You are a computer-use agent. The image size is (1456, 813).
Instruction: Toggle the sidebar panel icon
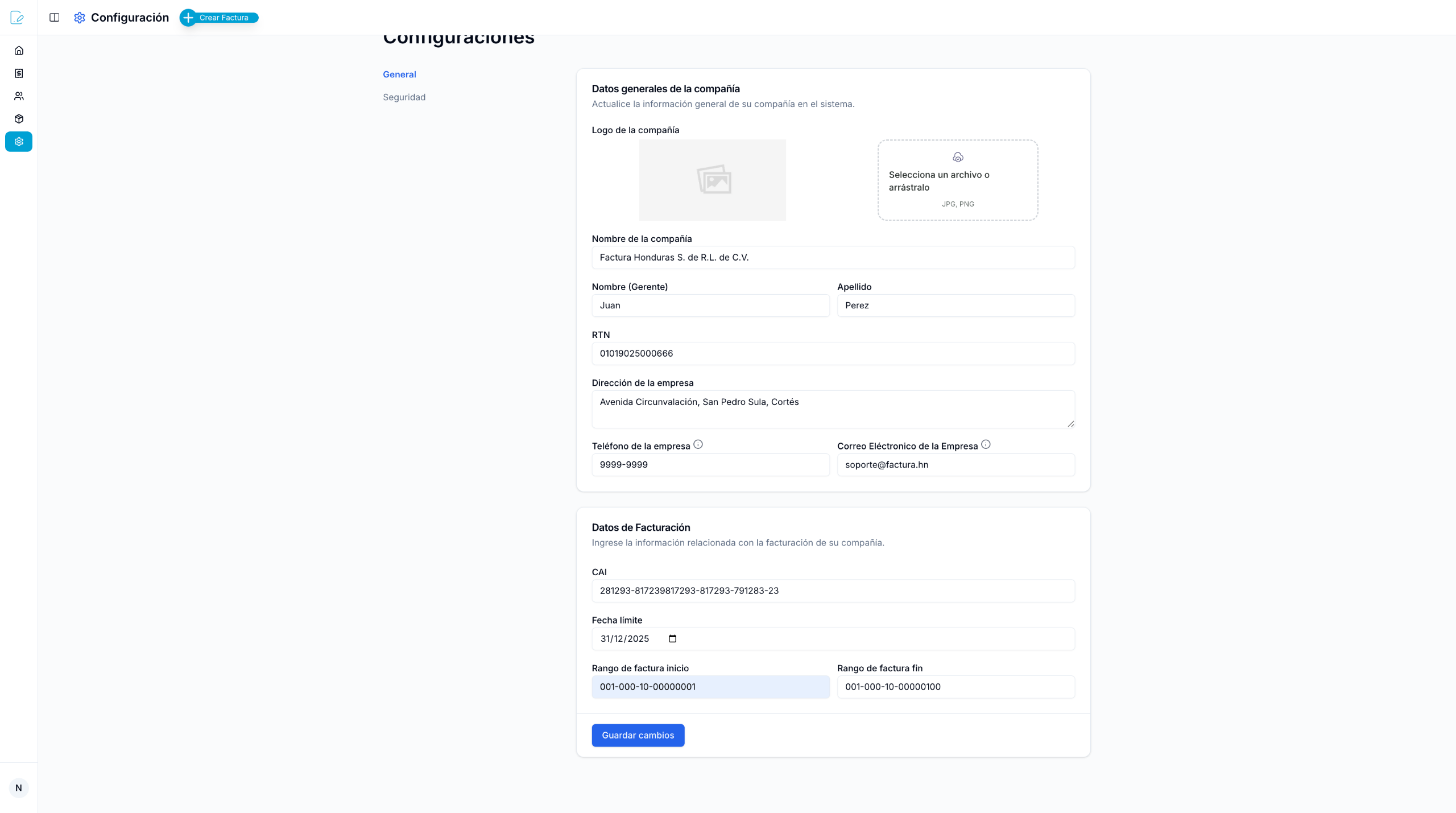(55, 18)
